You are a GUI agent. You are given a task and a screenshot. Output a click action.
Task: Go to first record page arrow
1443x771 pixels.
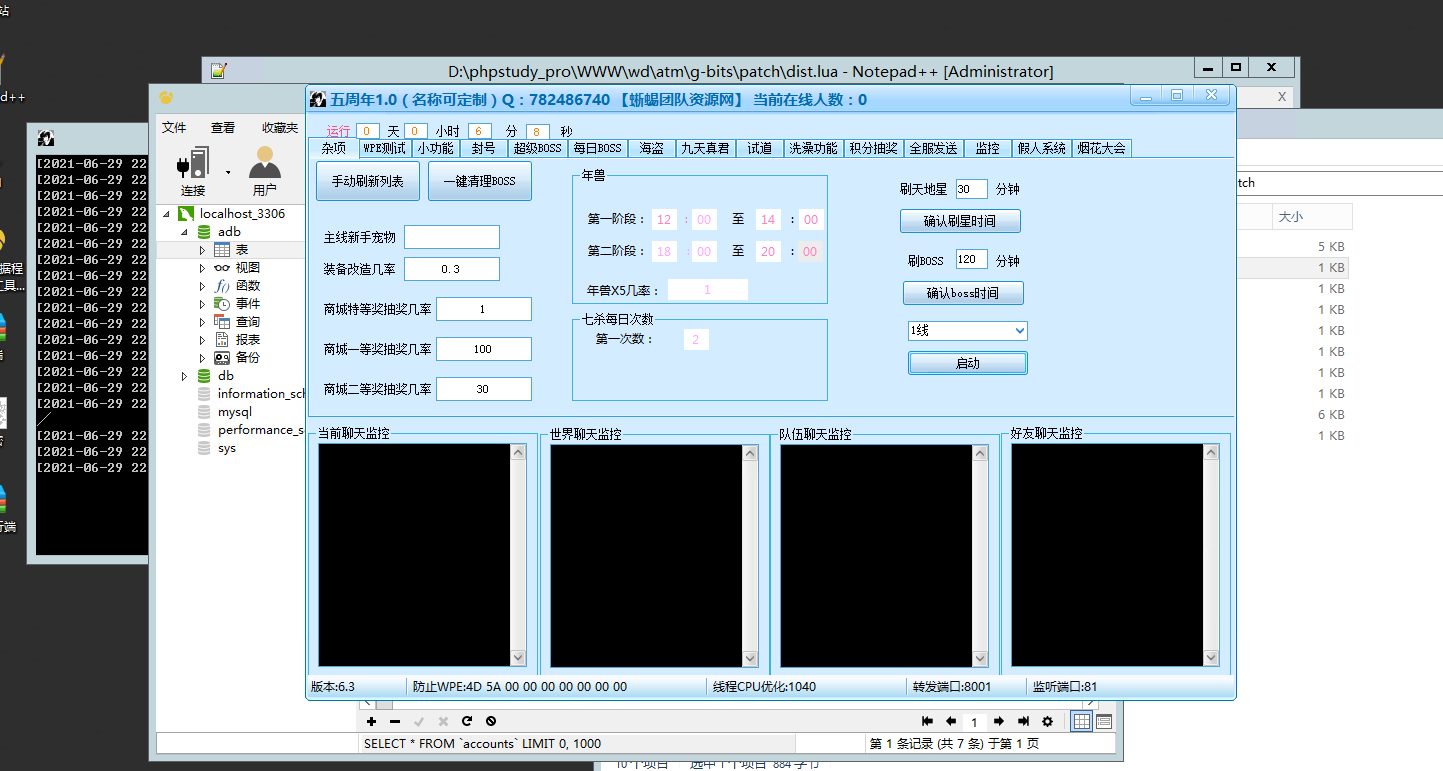(x=927, y=721)
